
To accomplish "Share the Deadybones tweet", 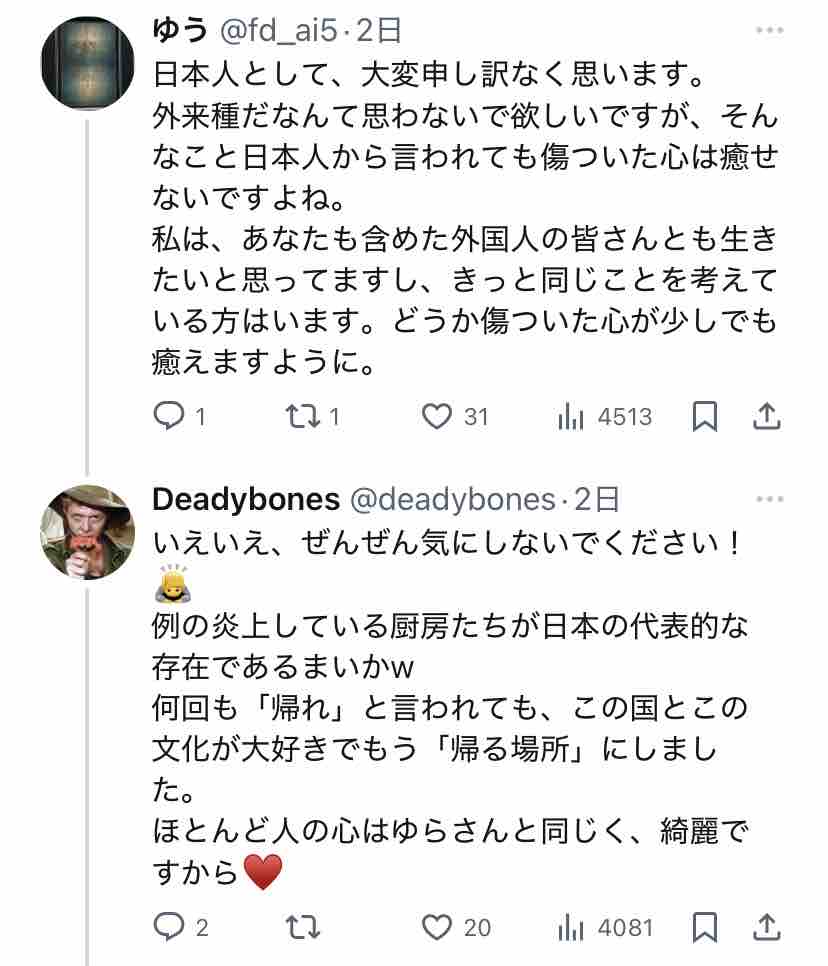I will (767, 927).
